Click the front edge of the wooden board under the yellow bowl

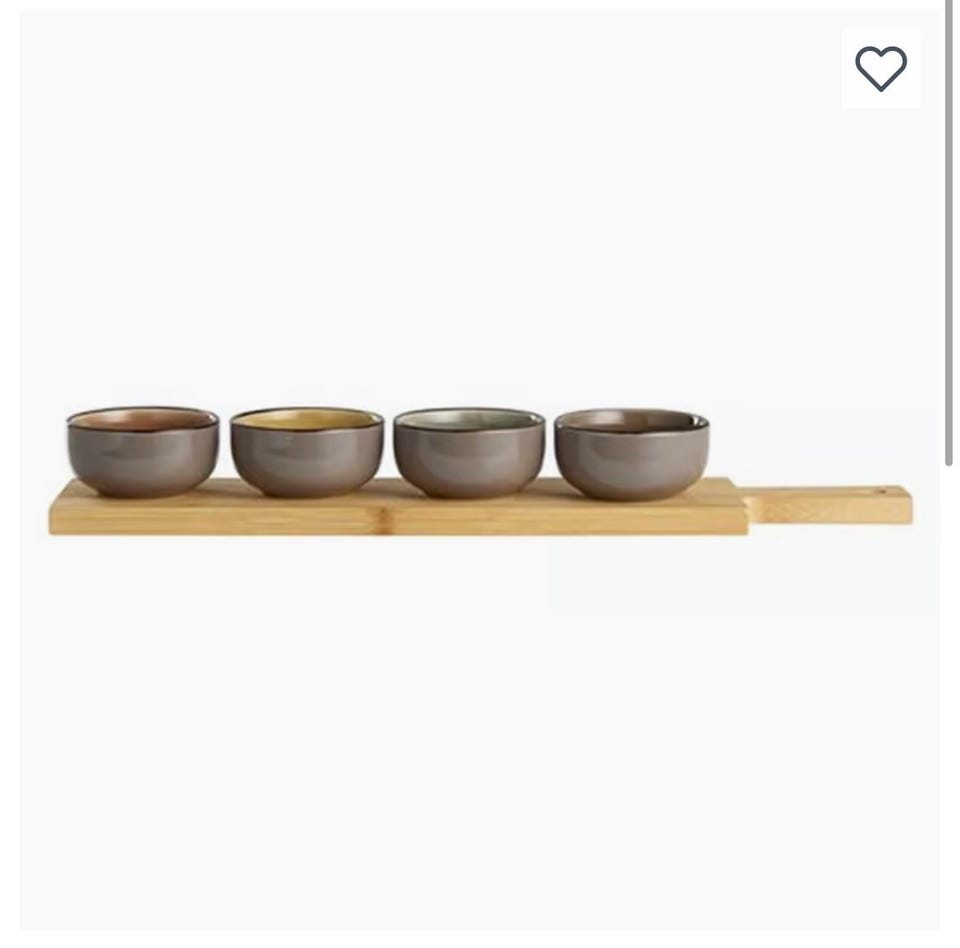[x=307, y=519]
